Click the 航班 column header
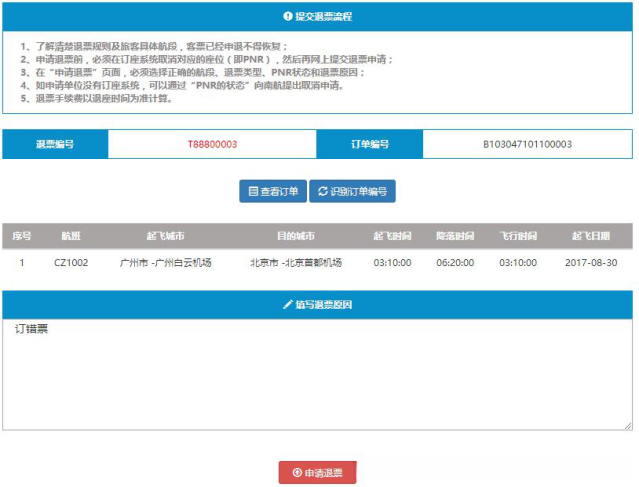Viewport: 639px width, 487px height. coord(71,236)
